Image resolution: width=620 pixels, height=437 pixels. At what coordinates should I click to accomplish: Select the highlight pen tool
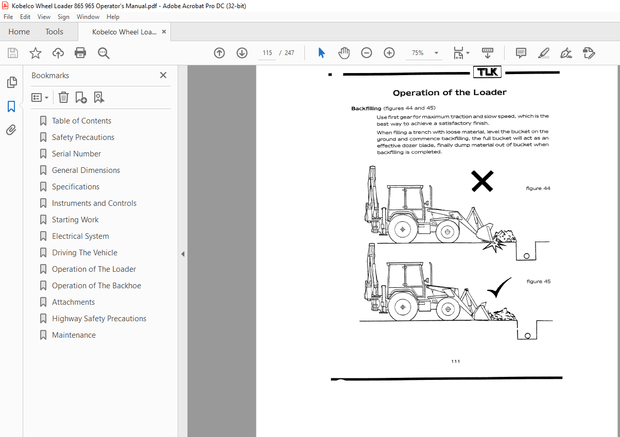[544, 53]
